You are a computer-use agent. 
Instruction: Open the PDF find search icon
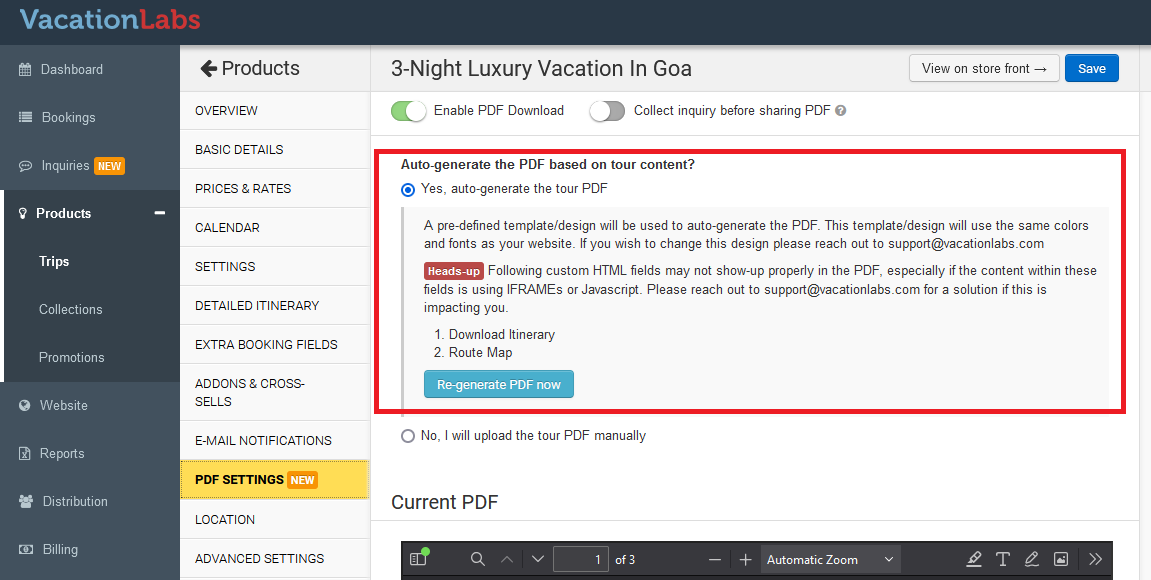click(478, 559)
